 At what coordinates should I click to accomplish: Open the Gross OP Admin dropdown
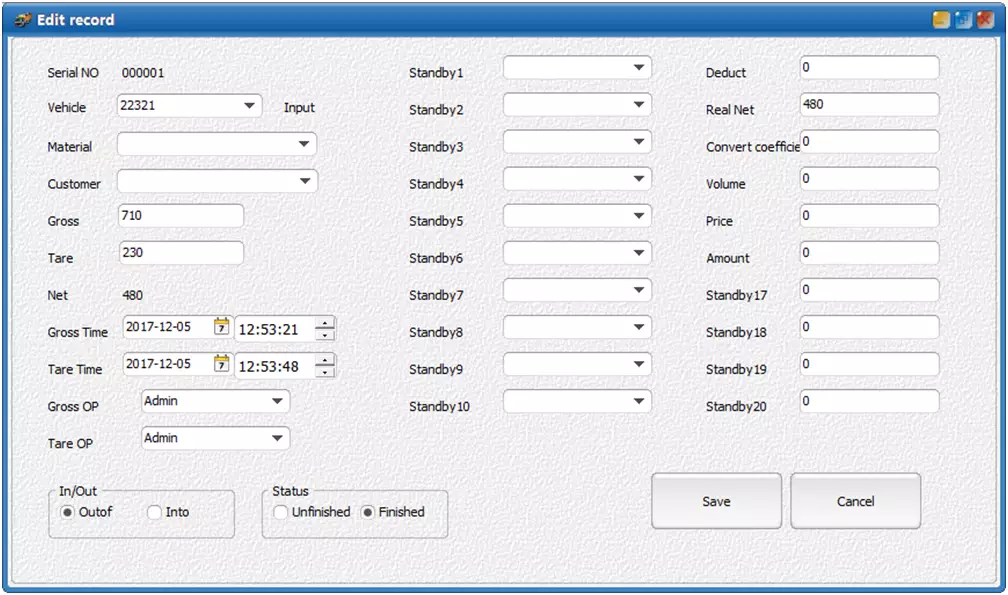click(x=215, y=401)
